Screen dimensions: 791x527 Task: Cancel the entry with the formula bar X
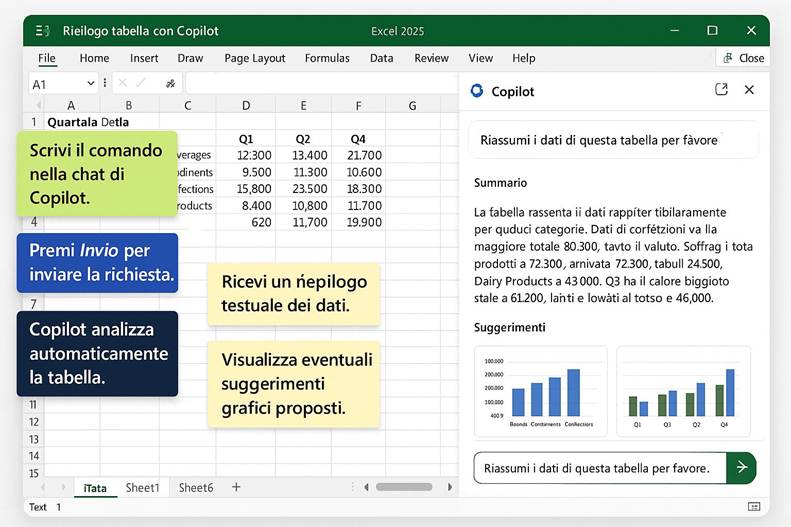click(x=123, y=84)
